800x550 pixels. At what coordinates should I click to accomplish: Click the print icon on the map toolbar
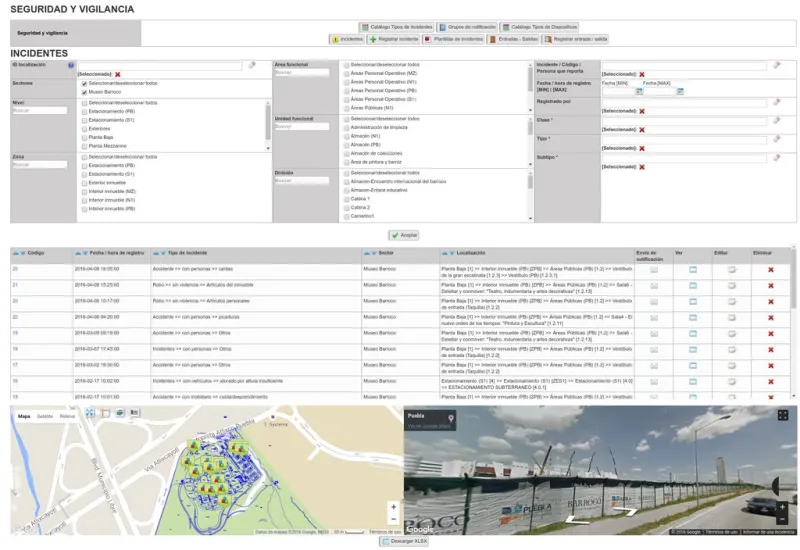click(120, 413)
